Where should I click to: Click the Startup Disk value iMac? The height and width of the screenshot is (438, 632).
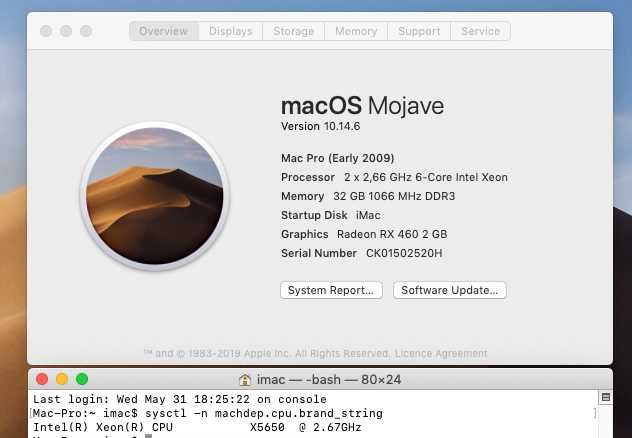(x=368, y=215)
